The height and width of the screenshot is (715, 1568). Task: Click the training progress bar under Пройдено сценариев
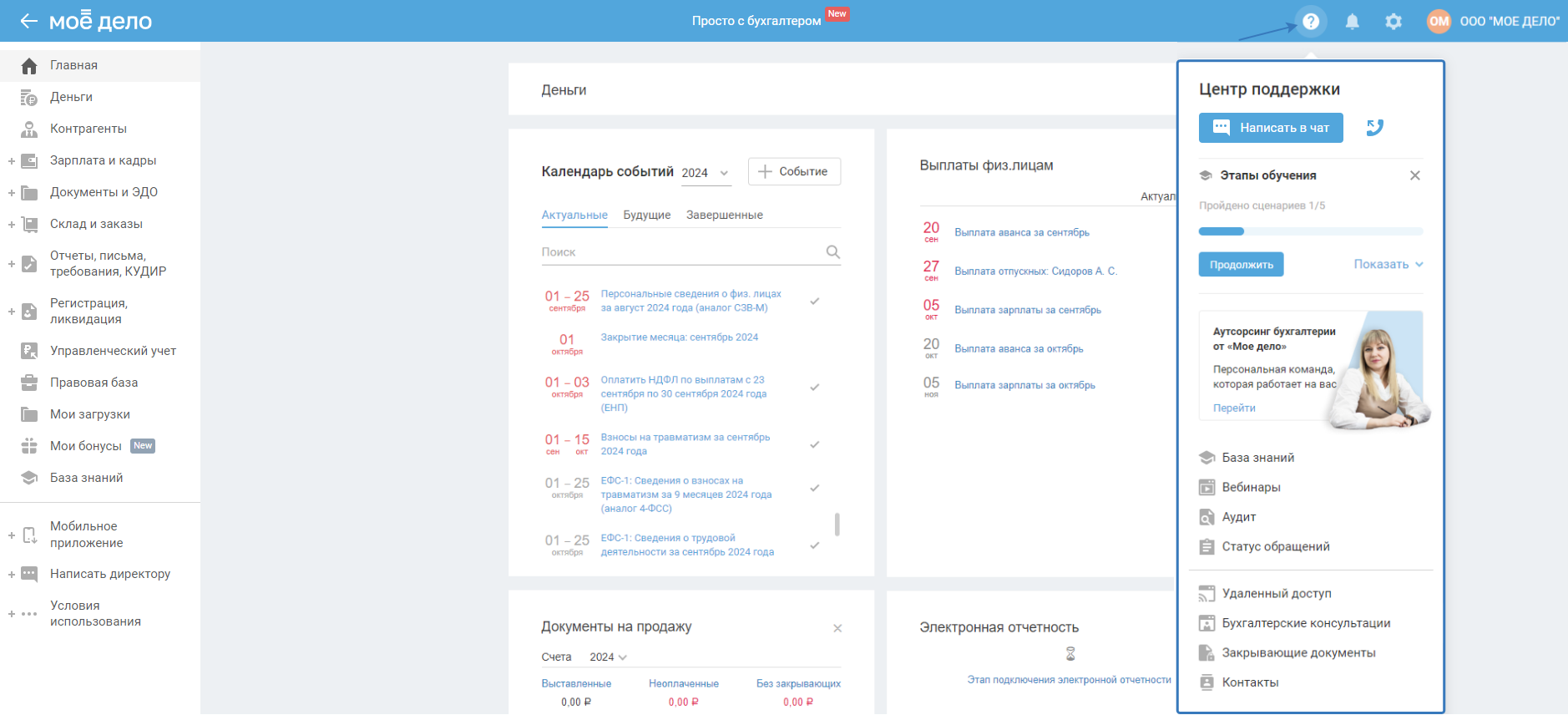tap(1311, 231)
